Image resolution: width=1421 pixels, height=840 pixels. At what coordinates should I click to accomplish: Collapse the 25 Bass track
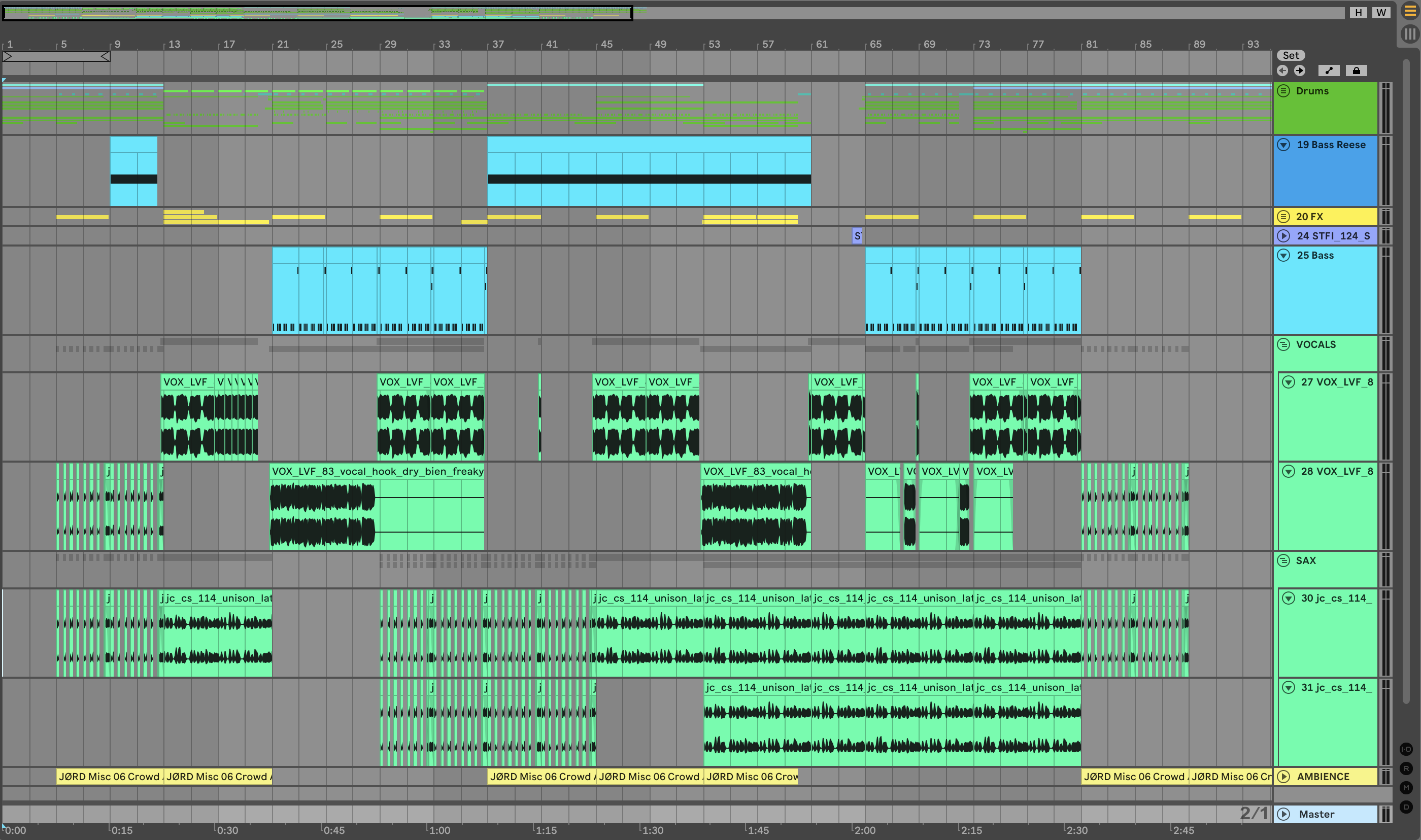1283,255
